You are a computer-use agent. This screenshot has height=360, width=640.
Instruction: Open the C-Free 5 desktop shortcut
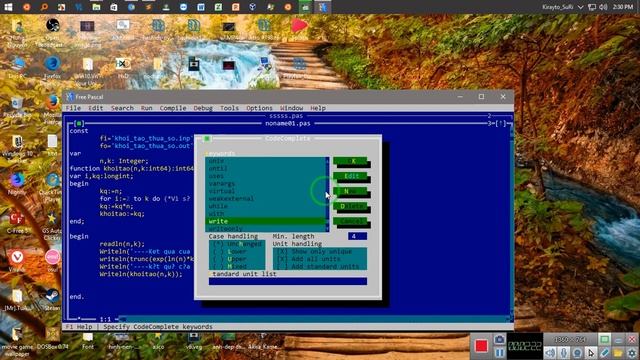pos(17,222)
